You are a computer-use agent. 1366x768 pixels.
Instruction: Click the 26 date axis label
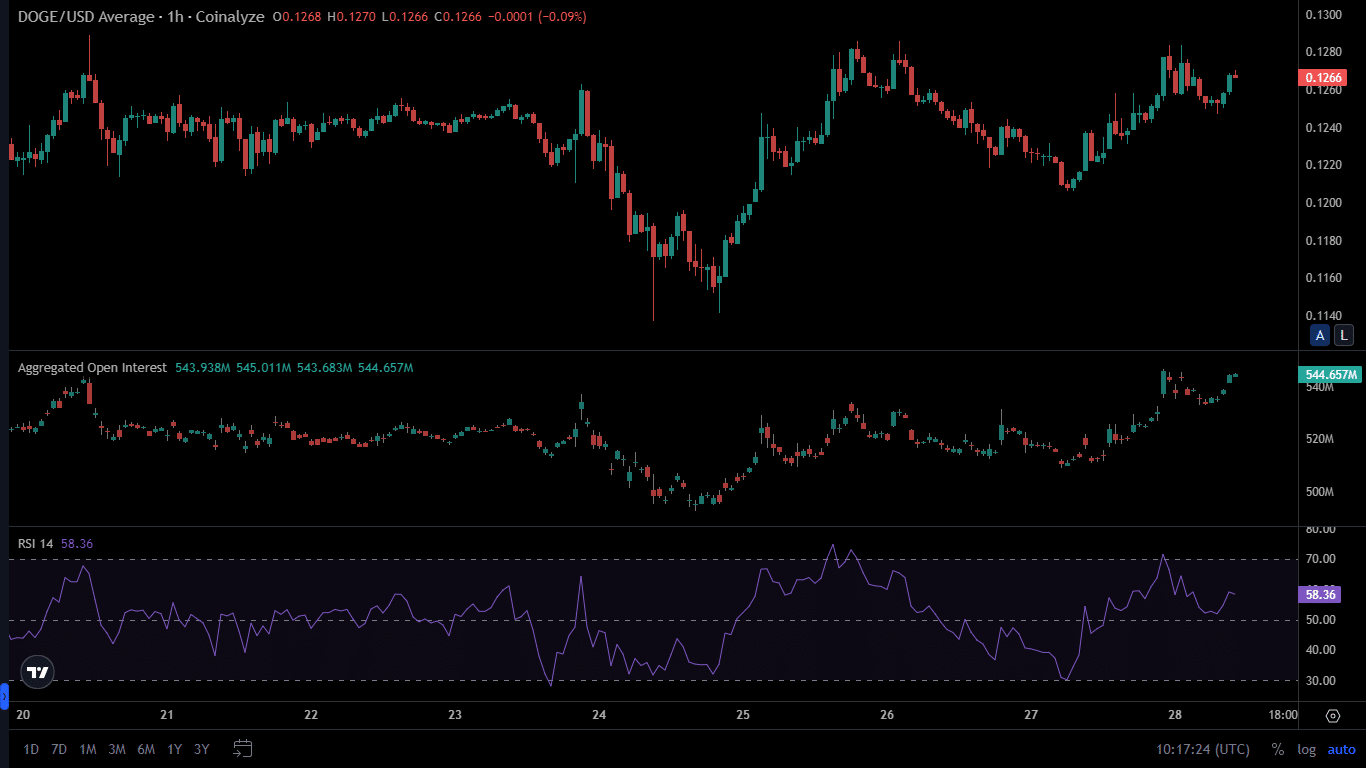pyautogui.click(x=887, y=716)
